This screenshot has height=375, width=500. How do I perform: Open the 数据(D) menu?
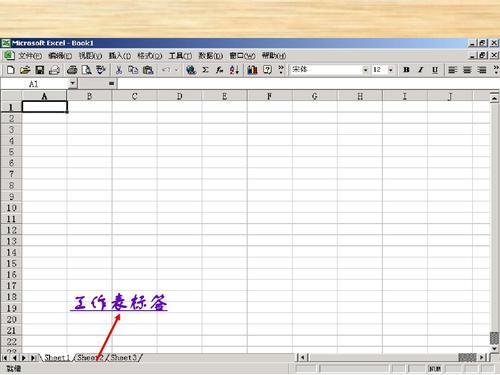[x=211, y=56]
